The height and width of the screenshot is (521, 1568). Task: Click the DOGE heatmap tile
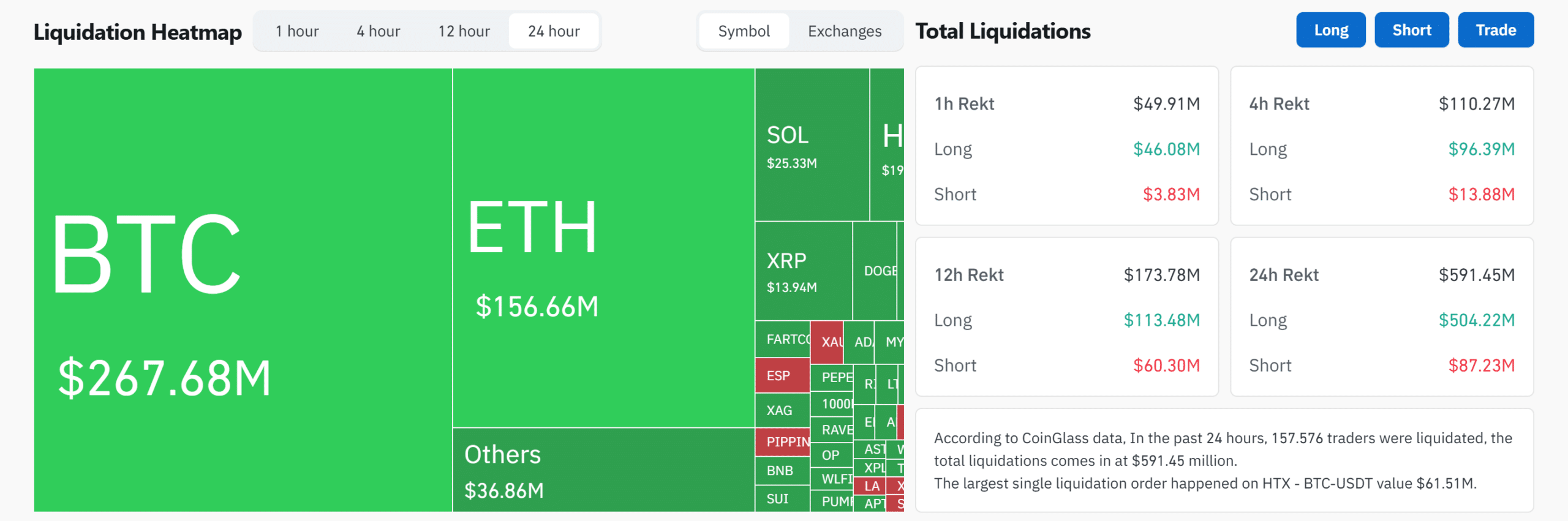(875, 271)
